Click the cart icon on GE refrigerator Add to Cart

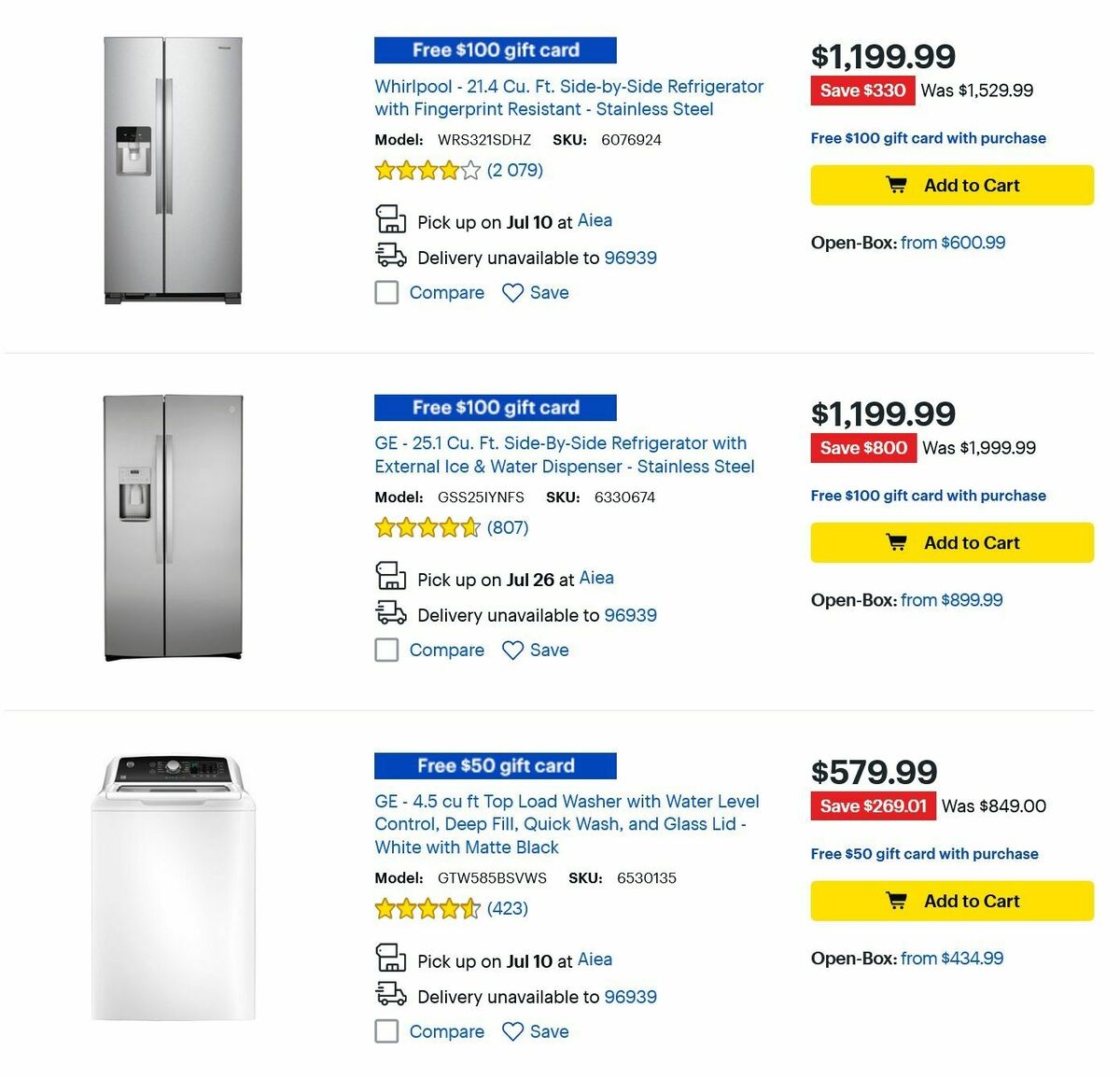[896, 542]
